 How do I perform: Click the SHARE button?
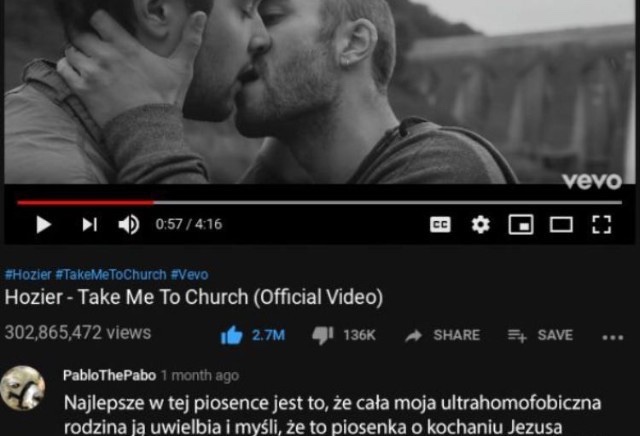point(442,336)
